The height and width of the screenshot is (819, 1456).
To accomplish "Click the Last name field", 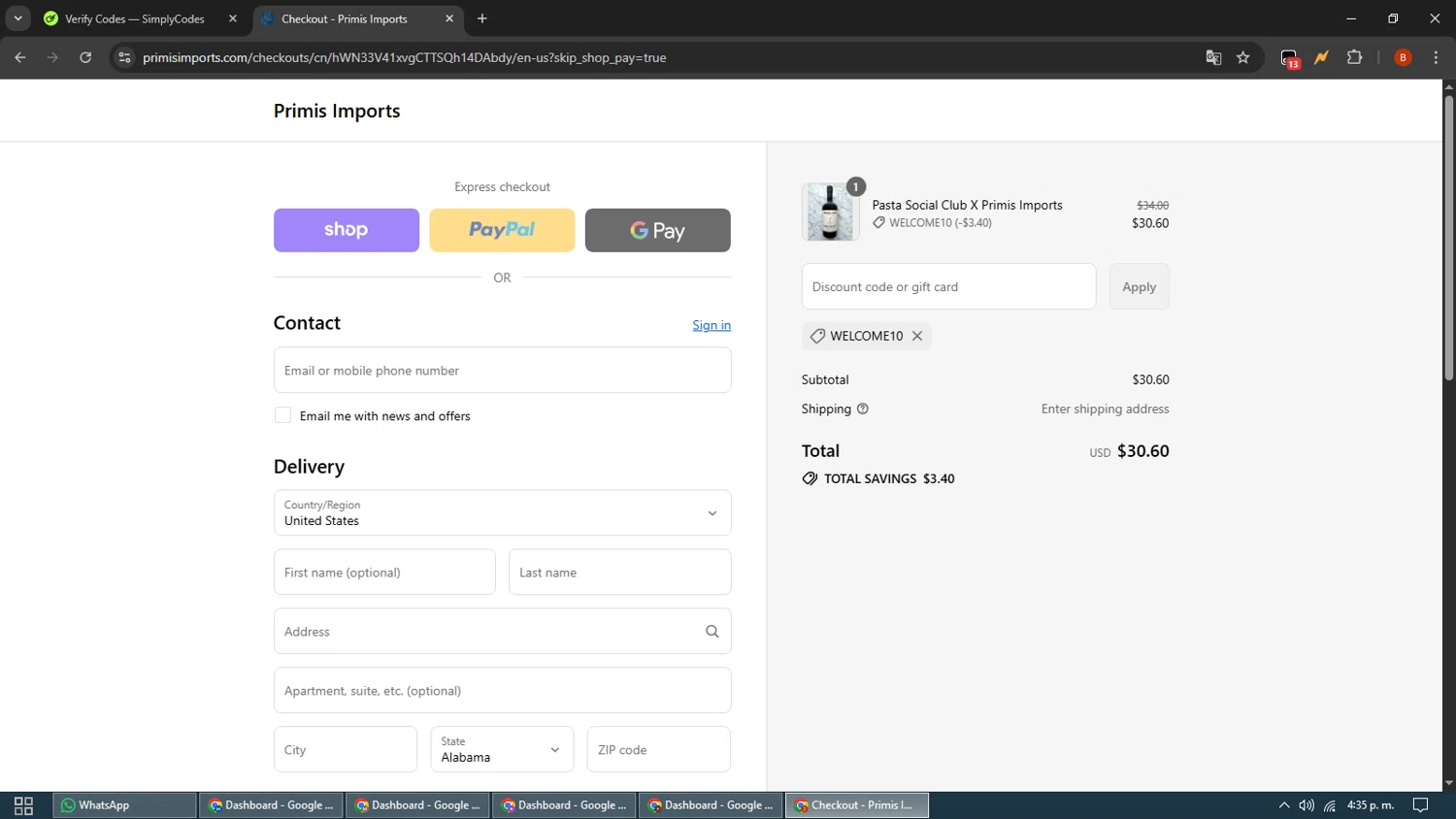I will point(619,573).
